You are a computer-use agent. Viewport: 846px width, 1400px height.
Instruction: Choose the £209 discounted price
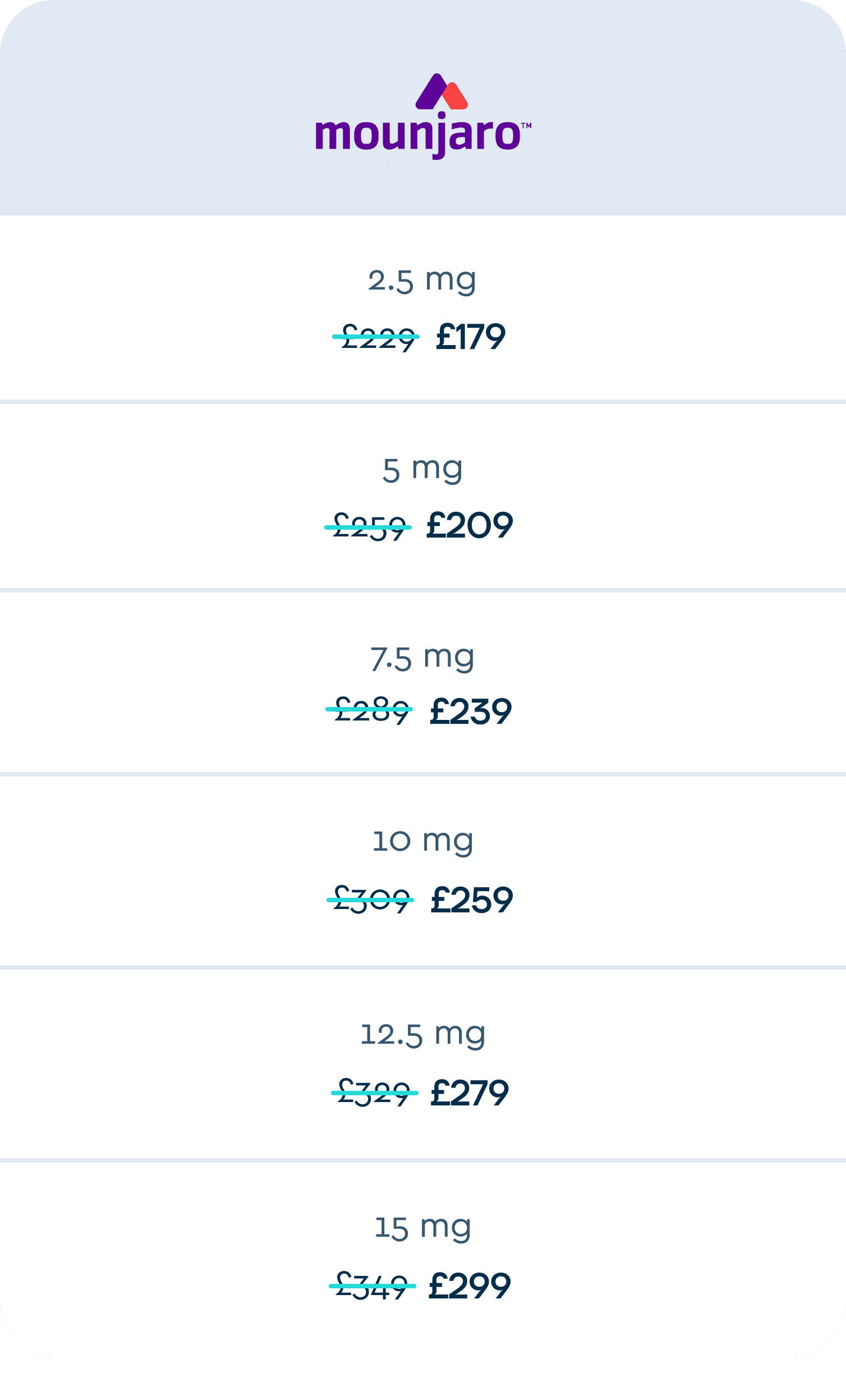point(470,526)
